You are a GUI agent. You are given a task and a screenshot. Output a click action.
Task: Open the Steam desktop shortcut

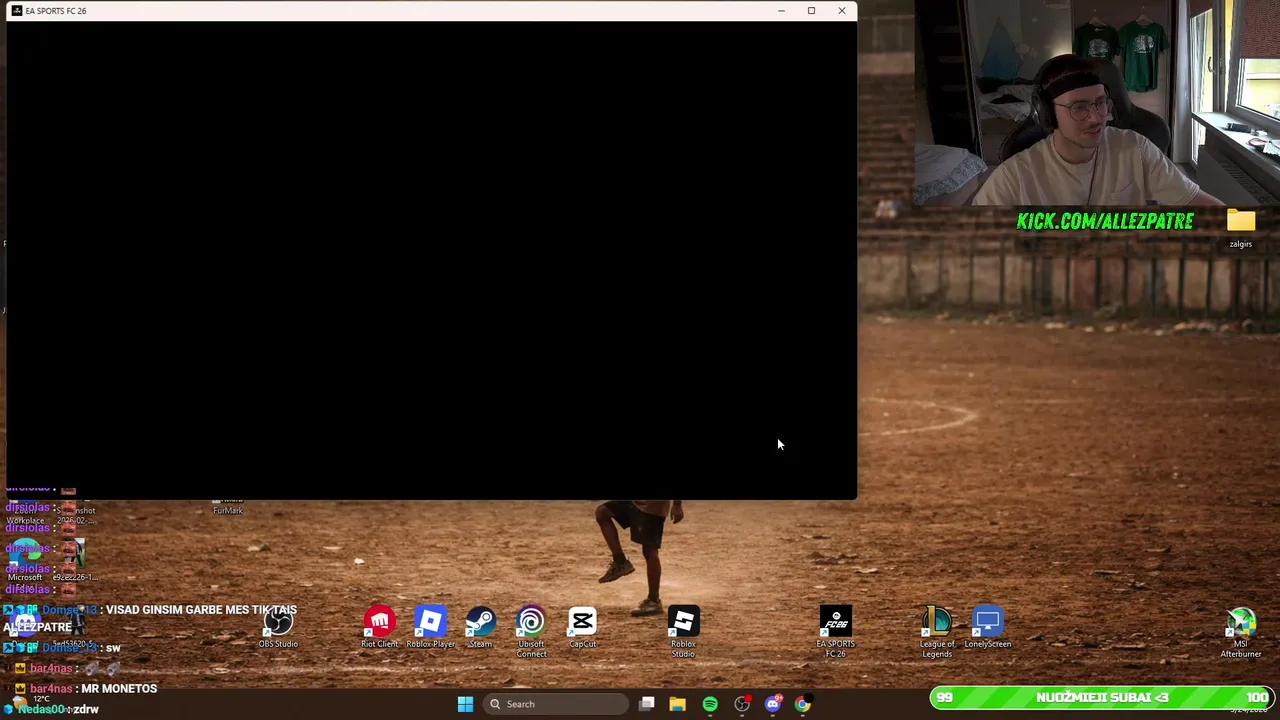click(480, 627)
